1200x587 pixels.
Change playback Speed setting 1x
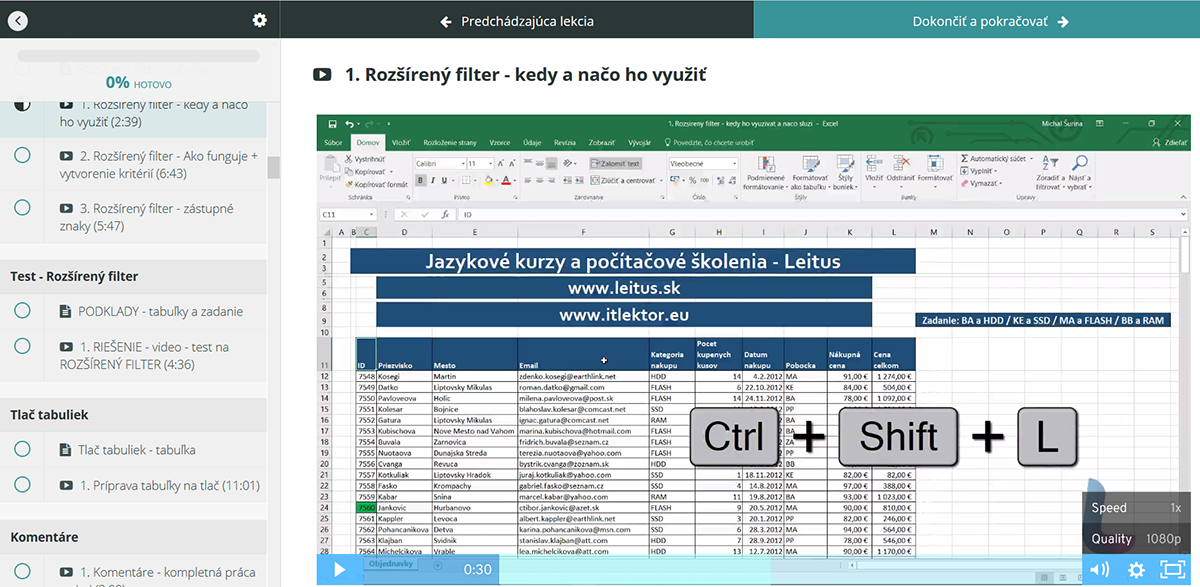pos(1136,508)
